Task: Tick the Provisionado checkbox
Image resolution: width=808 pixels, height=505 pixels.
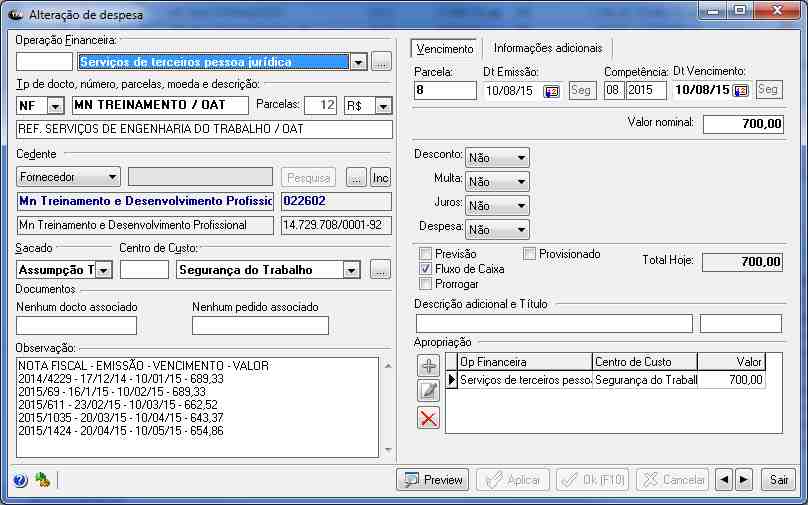Action: point(530,254)
